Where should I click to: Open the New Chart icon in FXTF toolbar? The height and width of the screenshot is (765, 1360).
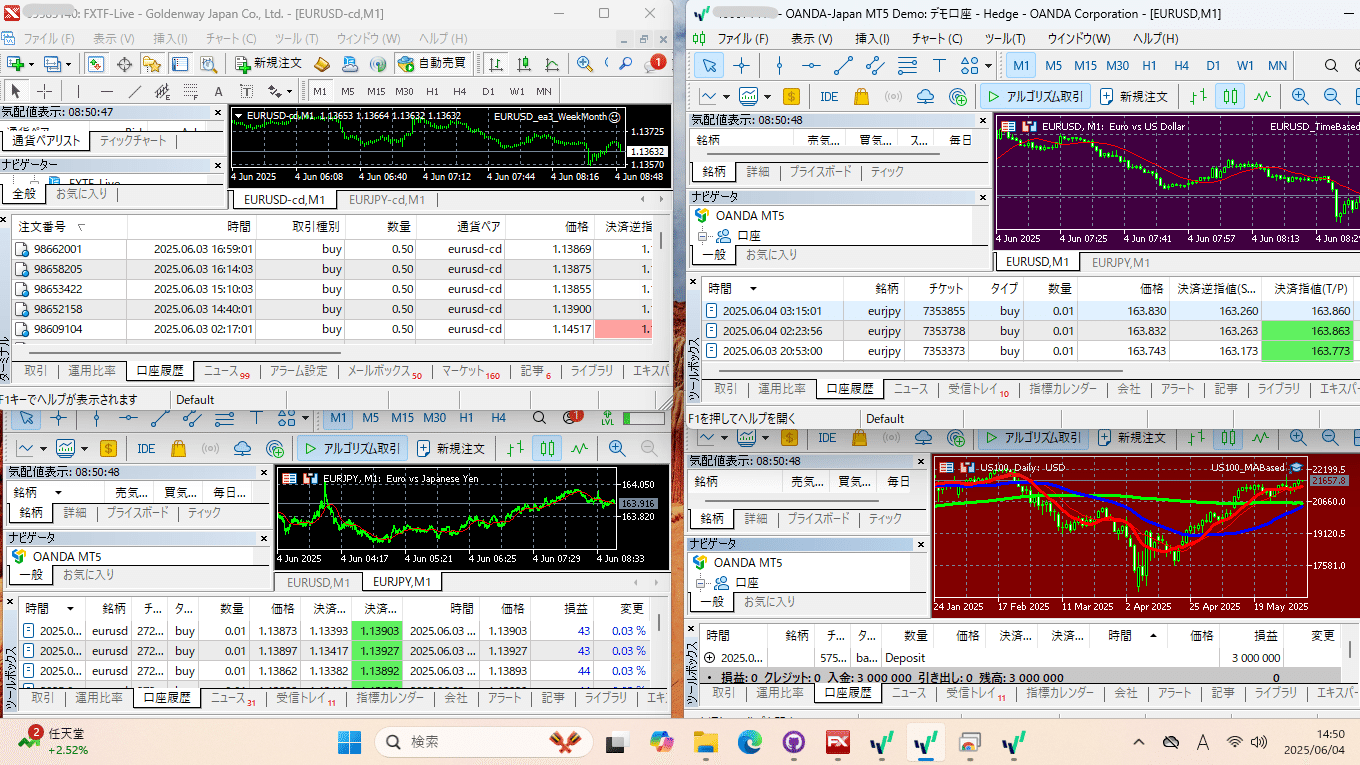16,63
